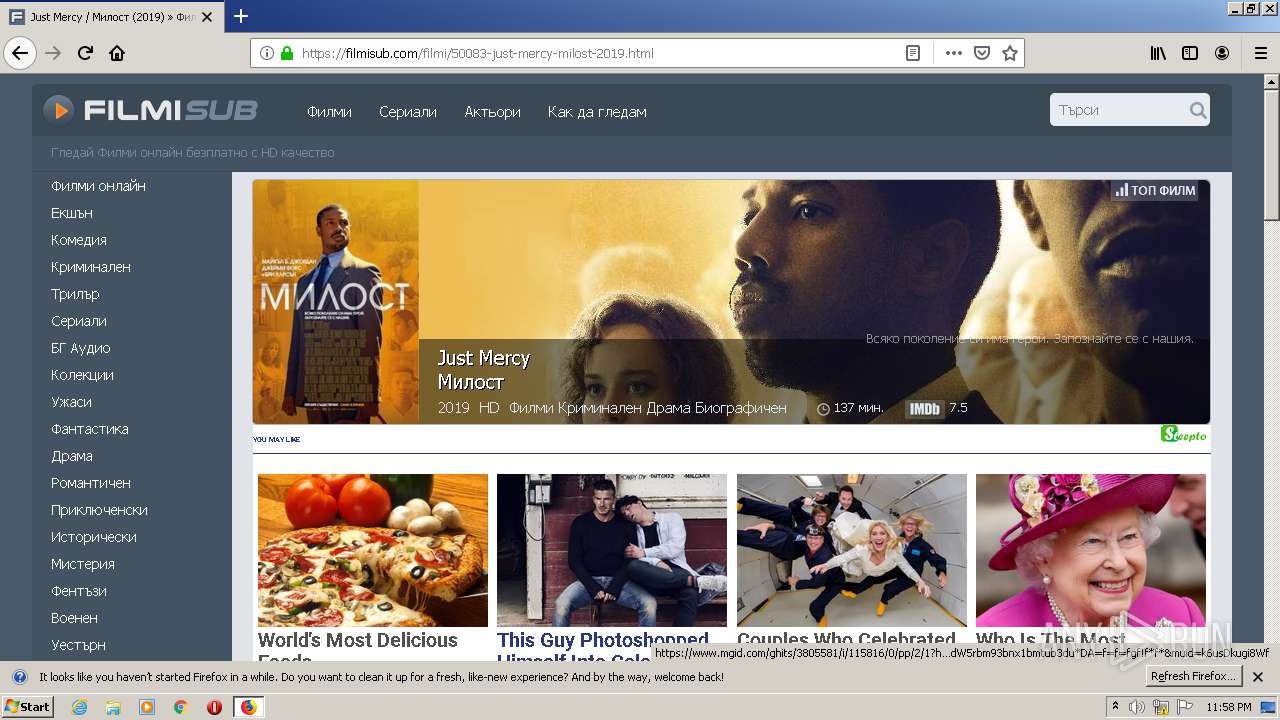This screenshot has height=720, width=1280.
Task: Bookmark this page with star icon
Action: pos(1010,53)
